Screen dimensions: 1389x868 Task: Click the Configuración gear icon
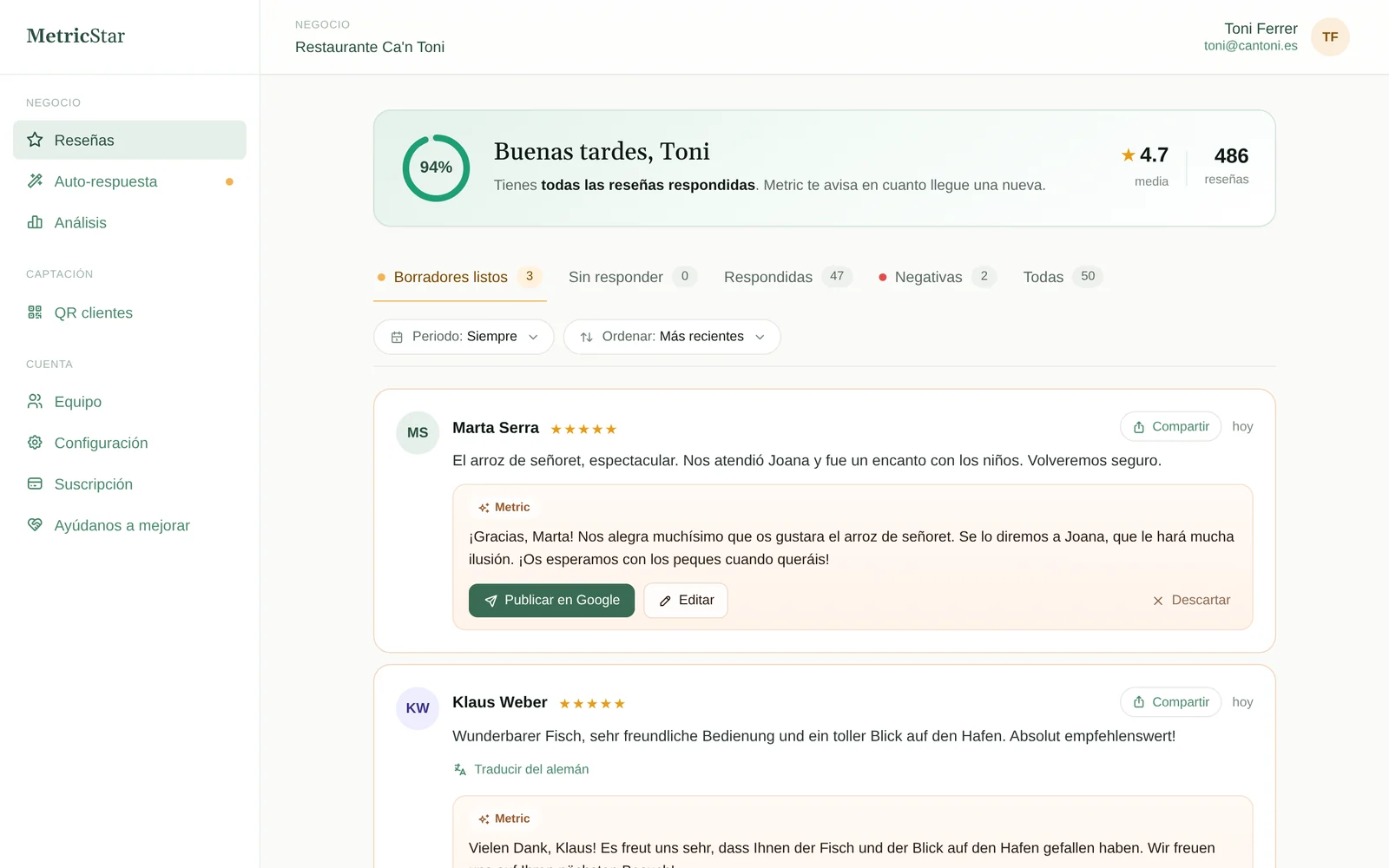(x=35, y=443)
